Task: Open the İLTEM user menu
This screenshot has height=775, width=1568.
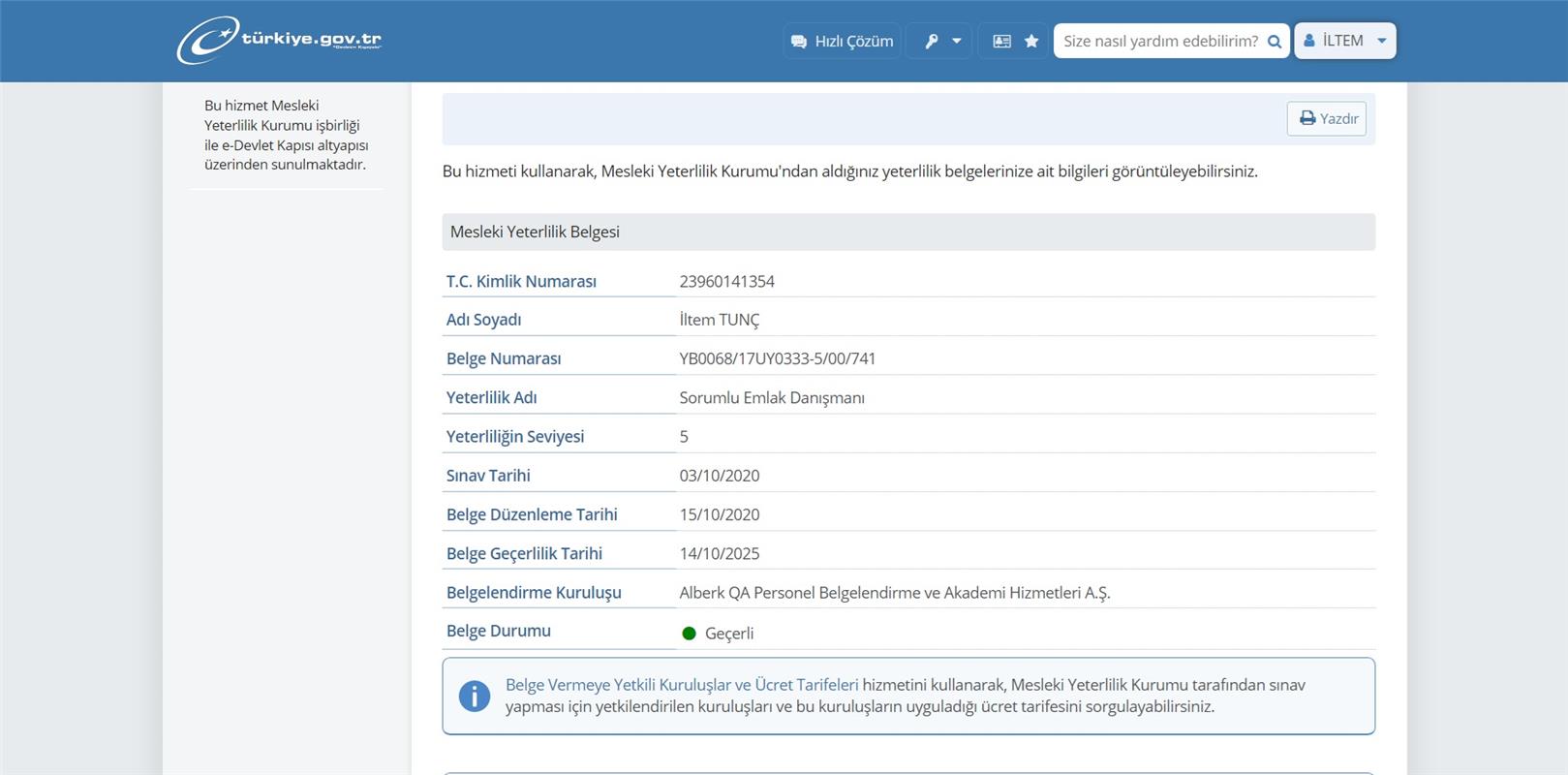Action: point(1343,41)
